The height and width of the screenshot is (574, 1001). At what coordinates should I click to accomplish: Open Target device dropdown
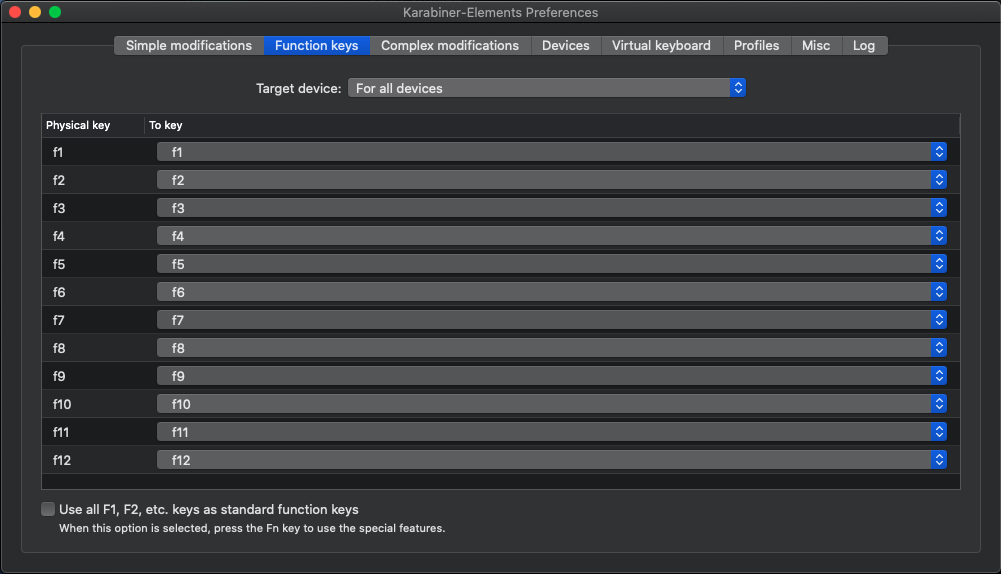547,88
